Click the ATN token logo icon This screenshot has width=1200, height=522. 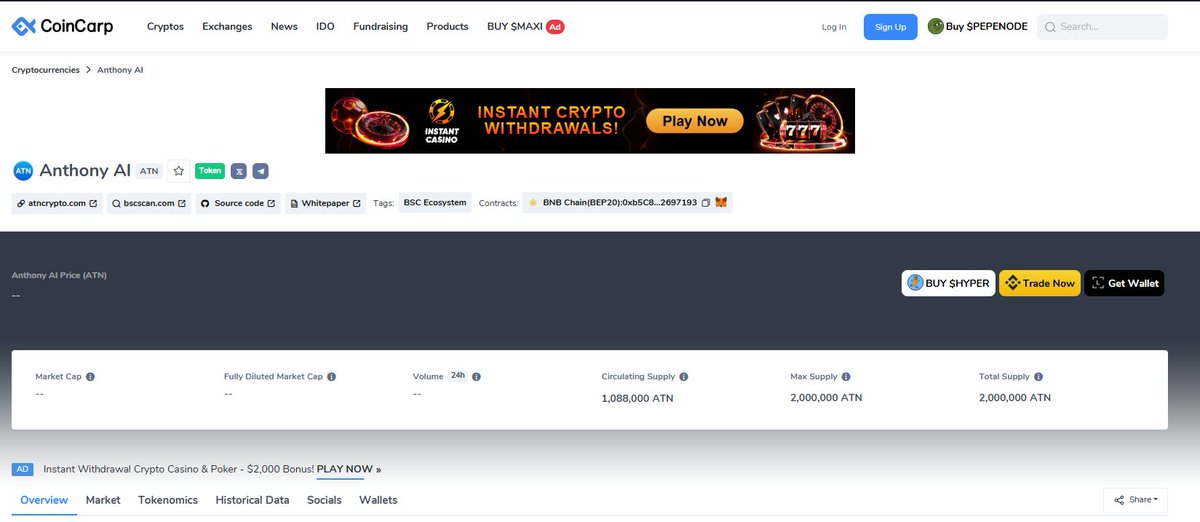[x=23, y=171]
